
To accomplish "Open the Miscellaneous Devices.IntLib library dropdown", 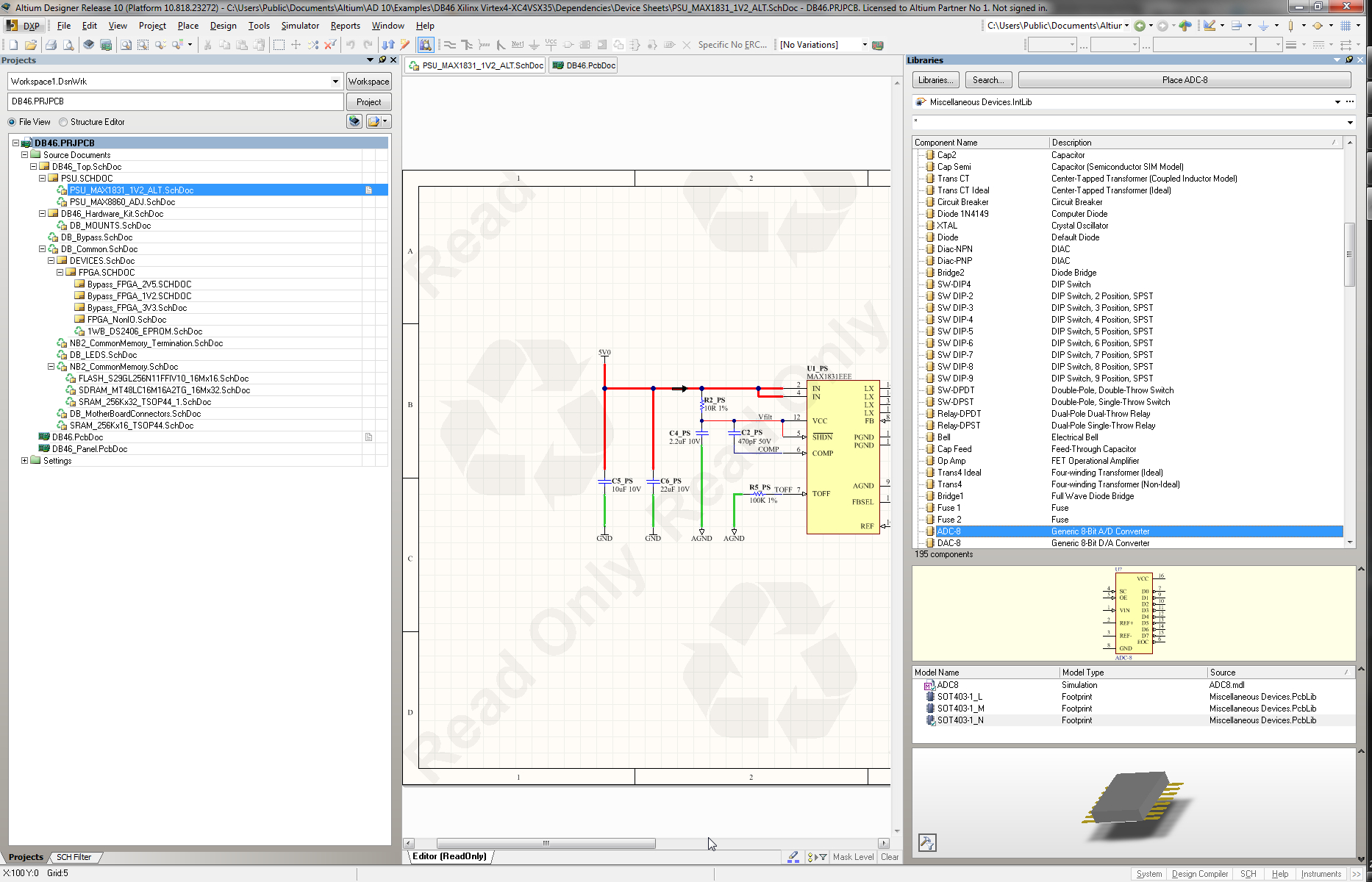I will [x=1337, y=102].
